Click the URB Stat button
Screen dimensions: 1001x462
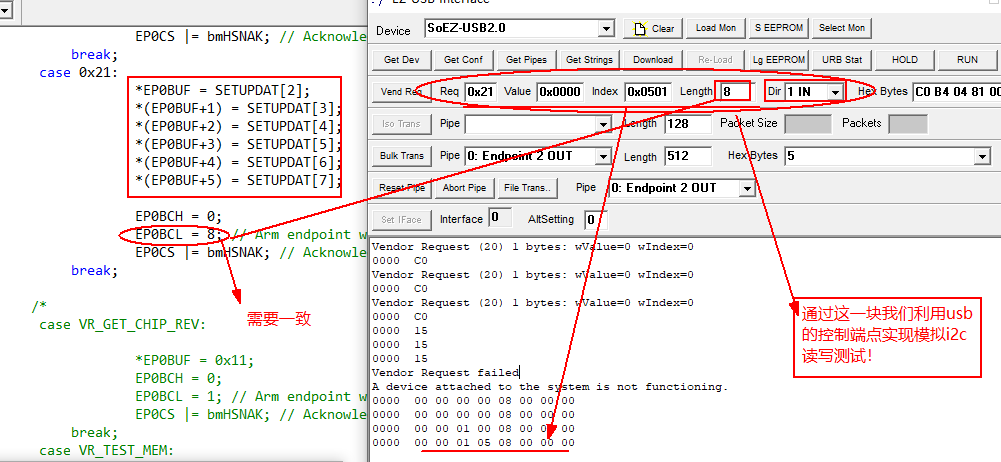(x=841, y=60)
